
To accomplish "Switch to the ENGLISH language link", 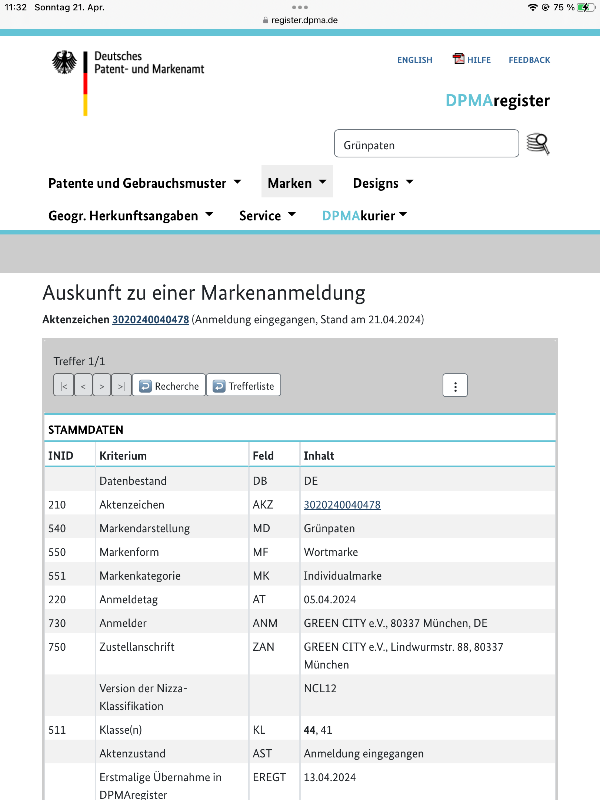I will tap(415, 60).
